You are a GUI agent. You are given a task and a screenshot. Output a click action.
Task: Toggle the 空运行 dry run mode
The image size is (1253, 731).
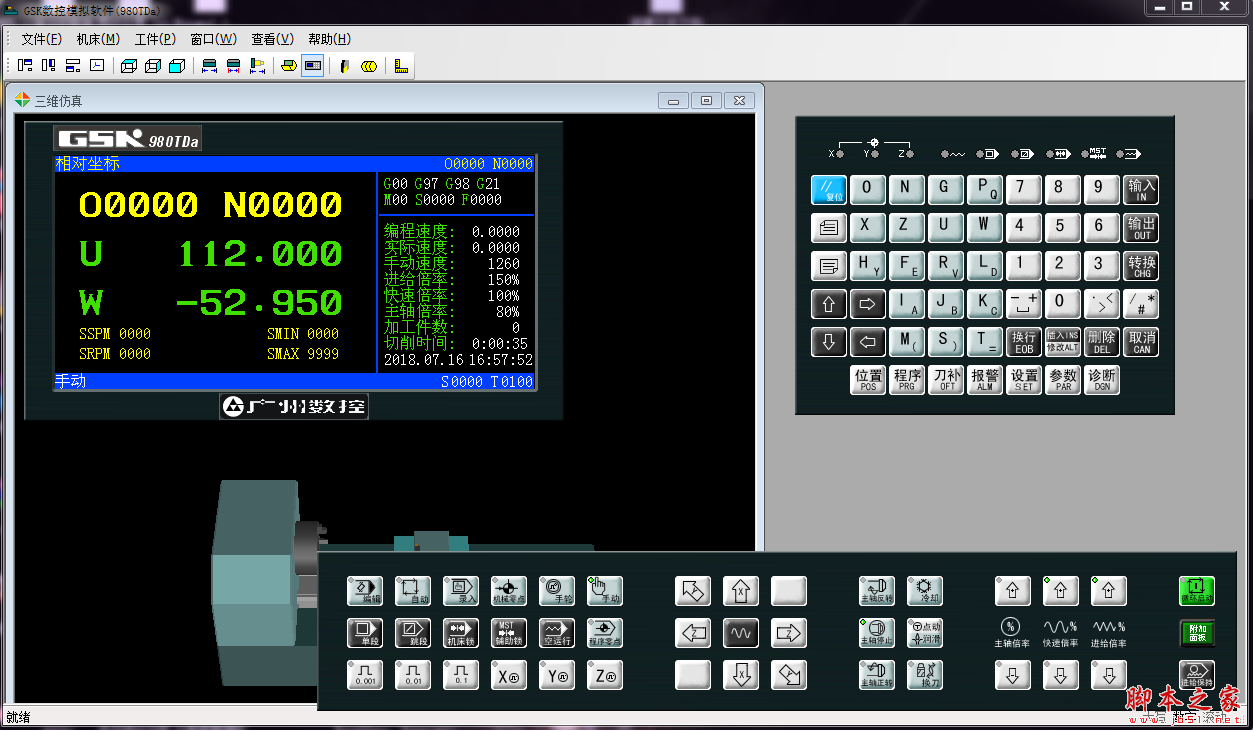(557, 633)
